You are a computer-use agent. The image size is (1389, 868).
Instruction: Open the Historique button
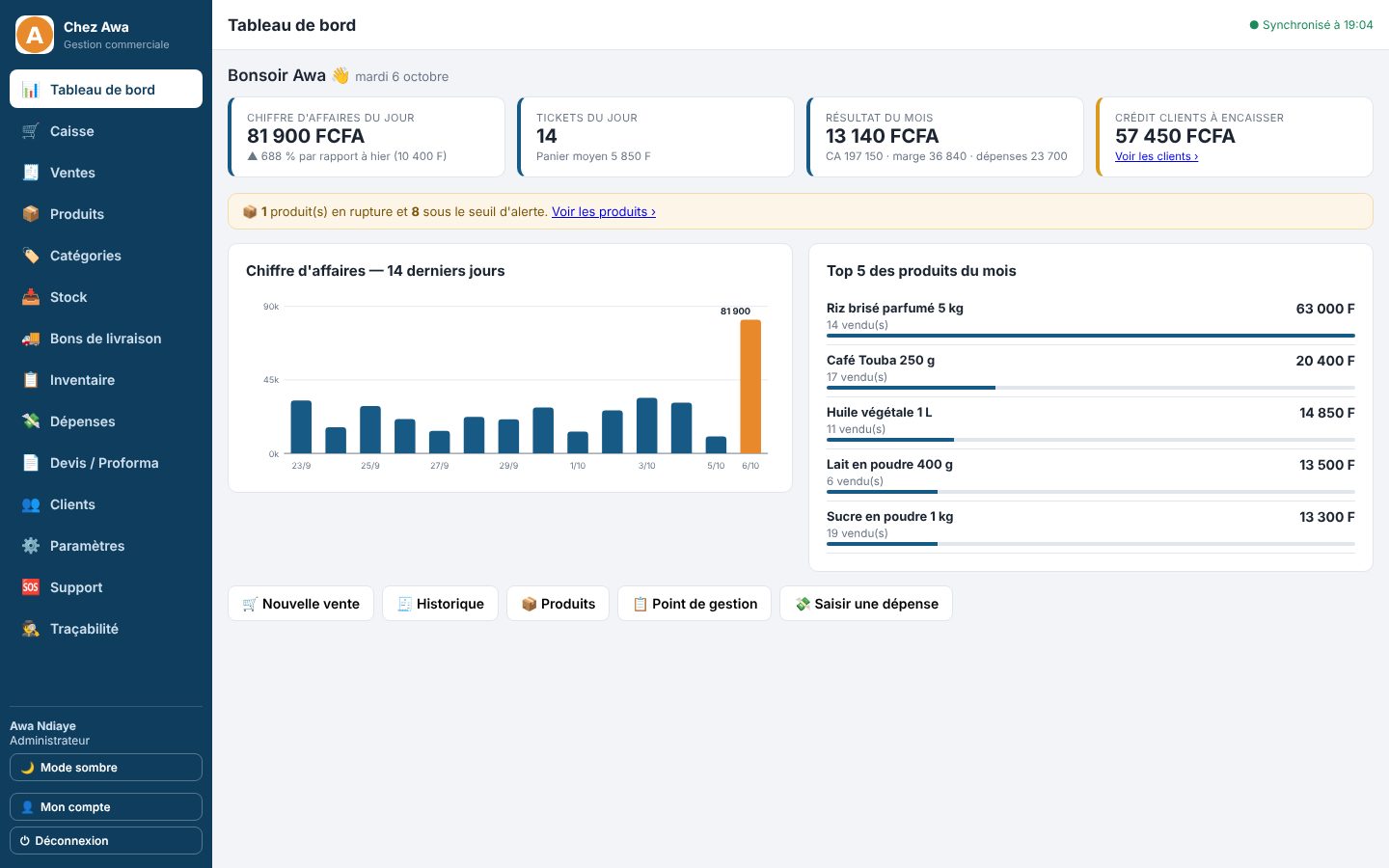pyautogui.click(x=440, y=604)
